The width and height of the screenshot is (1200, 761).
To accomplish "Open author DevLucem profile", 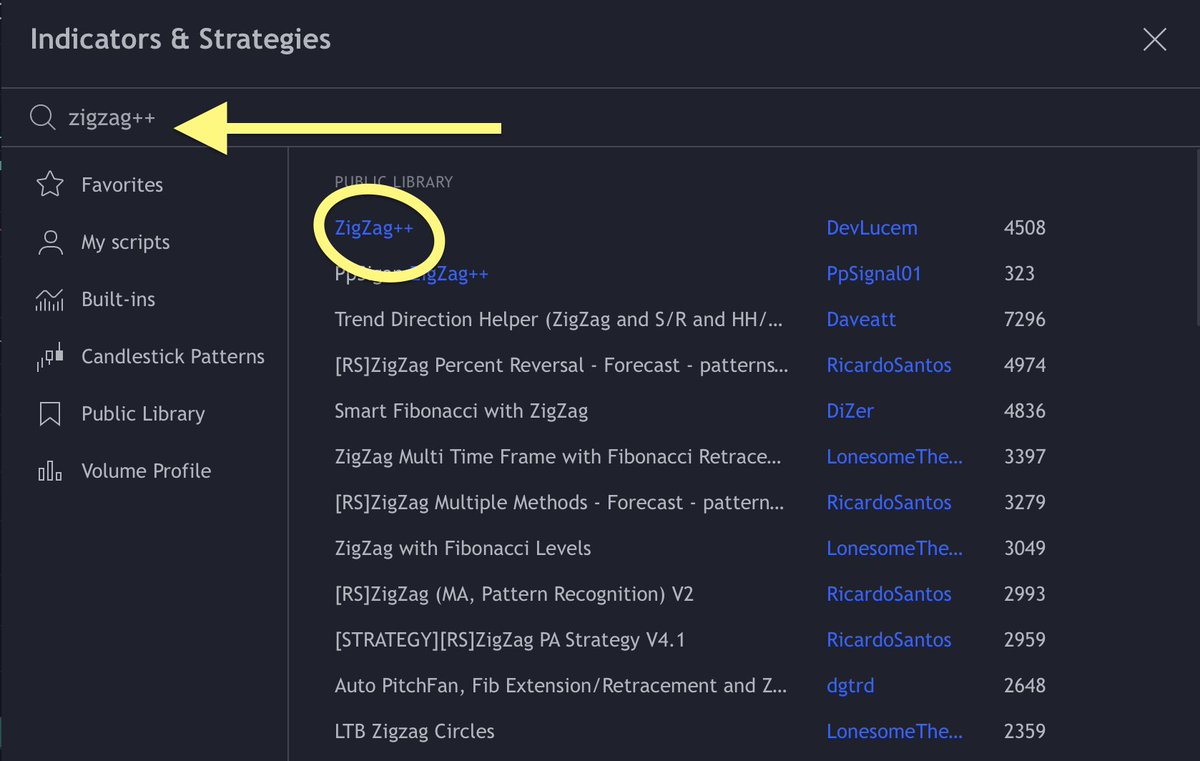I will (x=872, y=228).
